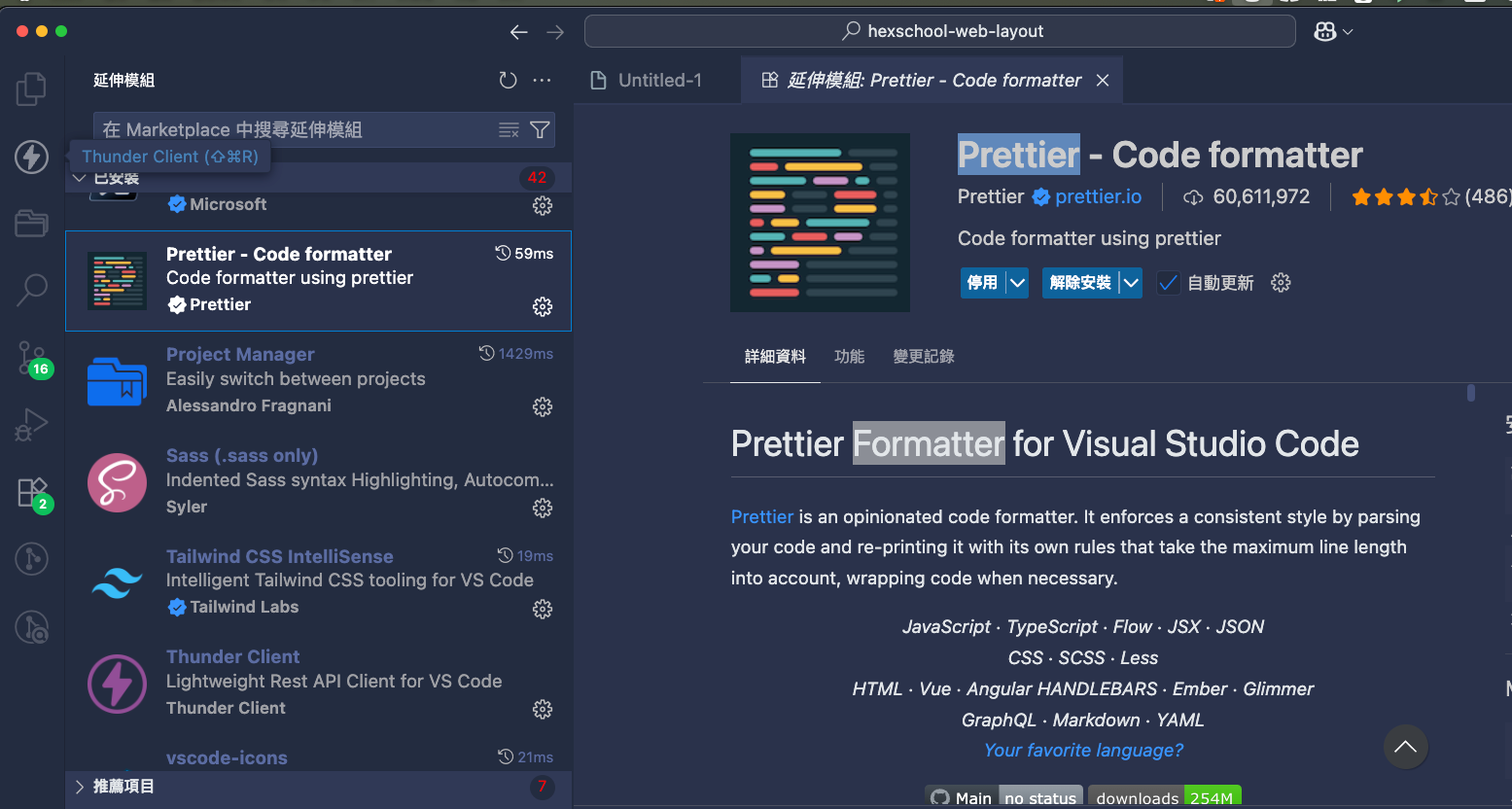The image size is (1512, 809).
Task: Open manage gear for Tailwind CSS IntelliSense
Action: tap(543, 609)
